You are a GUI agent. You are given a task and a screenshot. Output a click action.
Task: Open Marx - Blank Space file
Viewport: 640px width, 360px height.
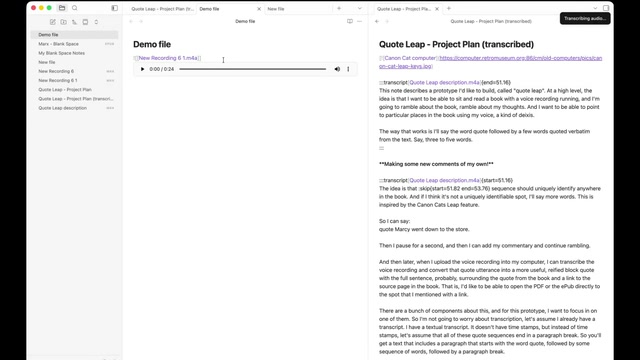point(74,44)
